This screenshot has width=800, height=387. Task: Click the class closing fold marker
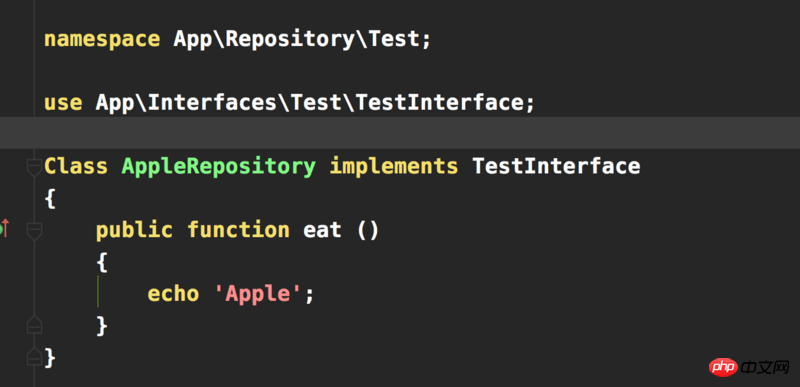(34, 356)
